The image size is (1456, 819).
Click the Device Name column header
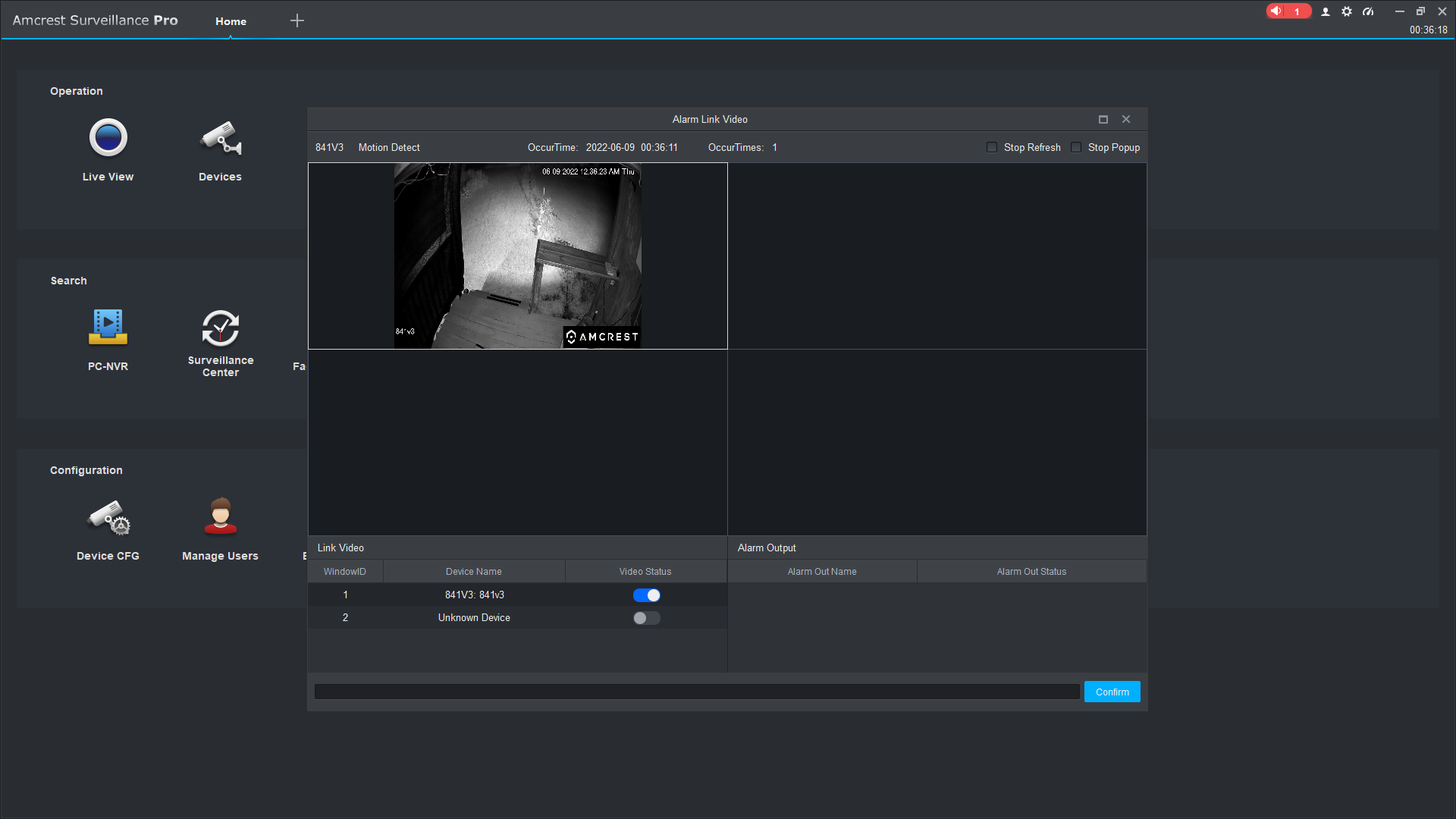pos(474,572)
